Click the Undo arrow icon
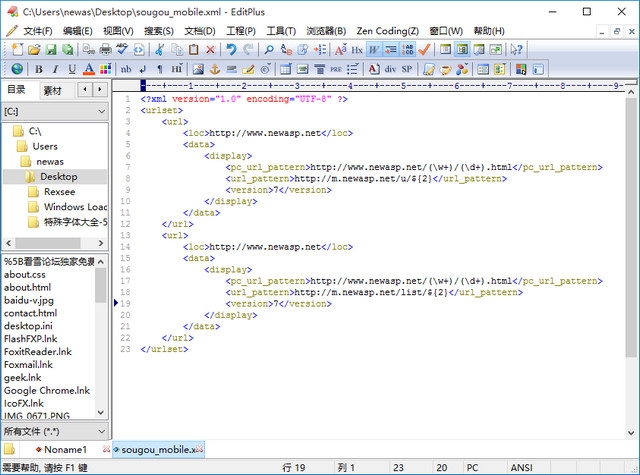Screen dimensions: 640x475 (232, 49)
